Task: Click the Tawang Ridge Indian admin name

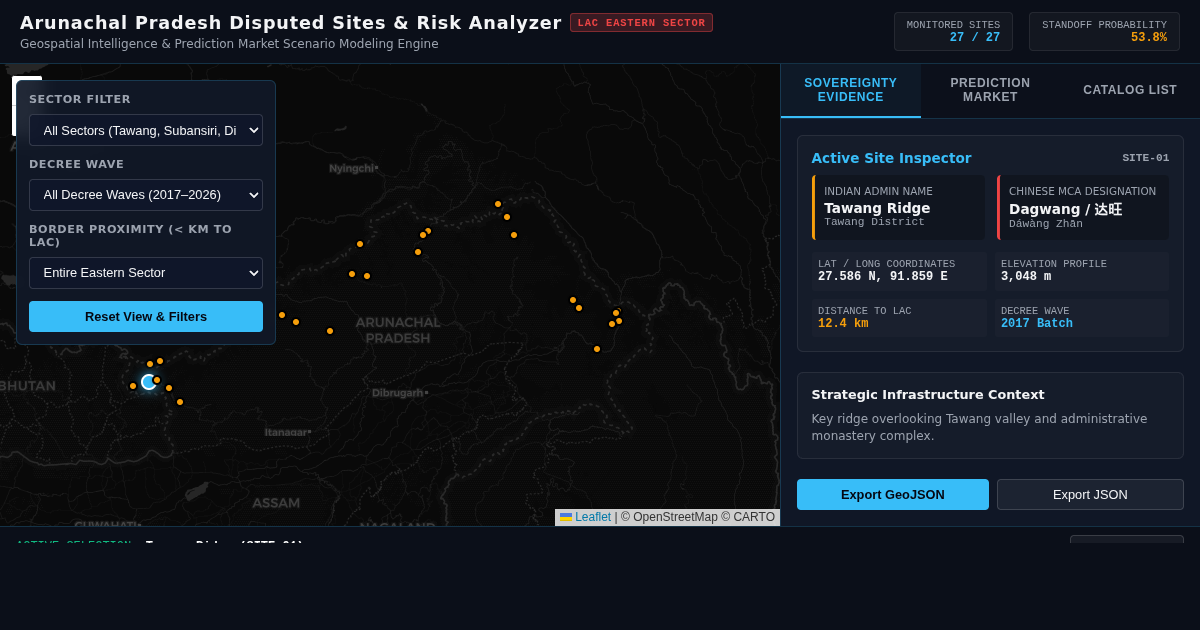Action: click(x=877, y=208)
